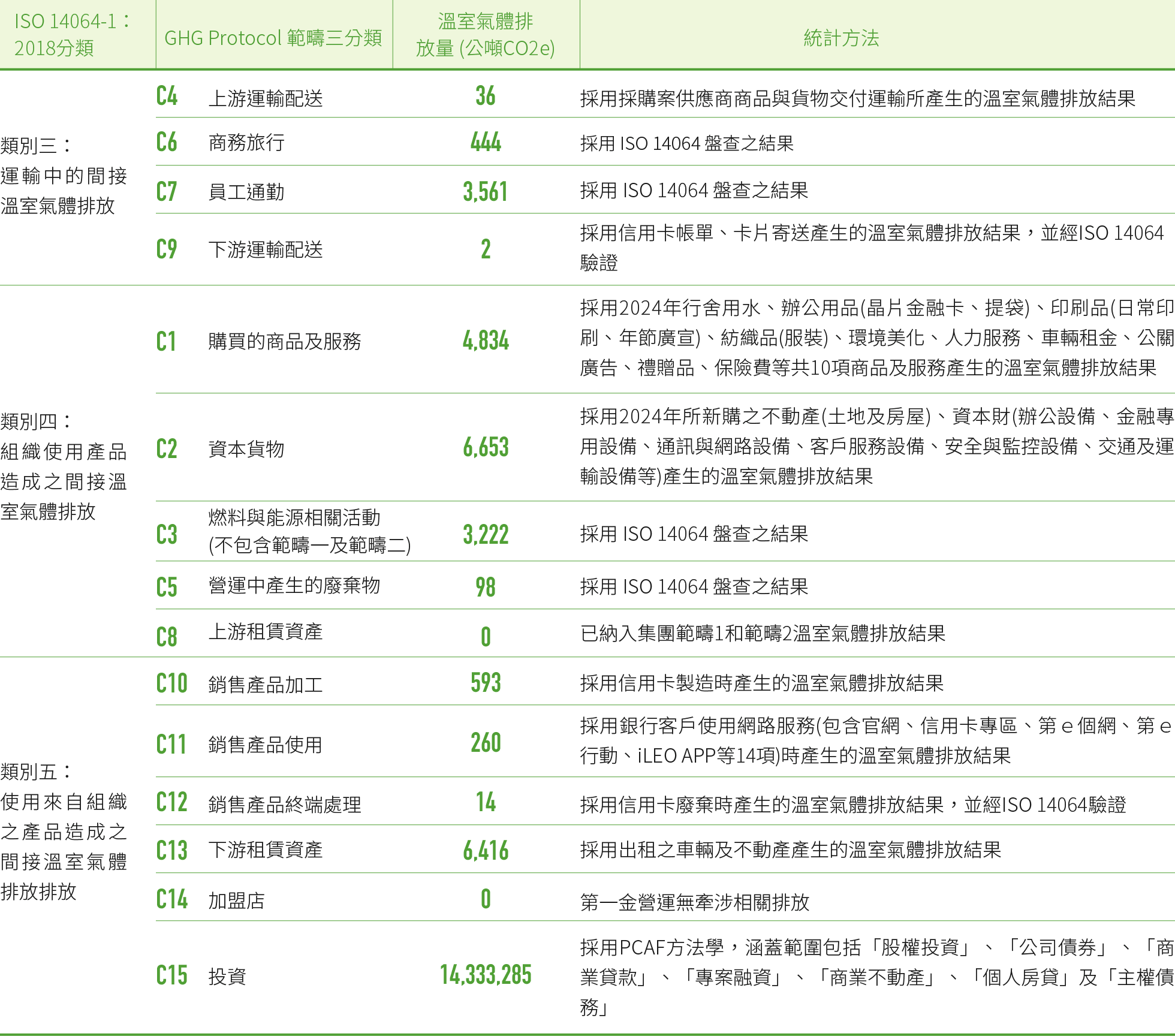Click the C3 emission value 3,222
The width and height of the screenshot is (1175, 1036).
(x=485, y=534)
